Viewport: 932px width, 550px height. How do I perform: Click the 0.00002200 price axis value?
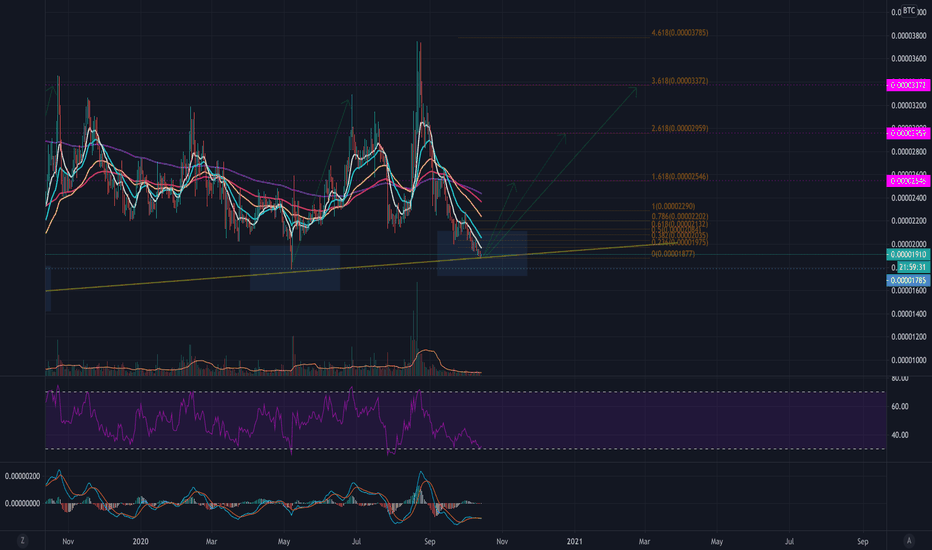pos(909,221)
